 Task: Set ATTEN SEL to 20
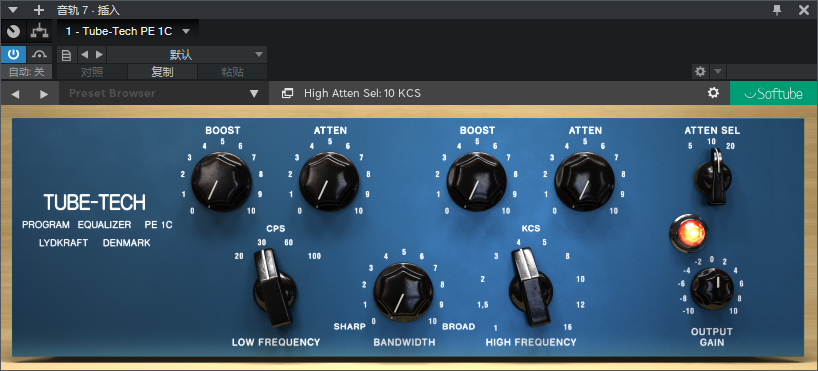click(x=730, y=146)
